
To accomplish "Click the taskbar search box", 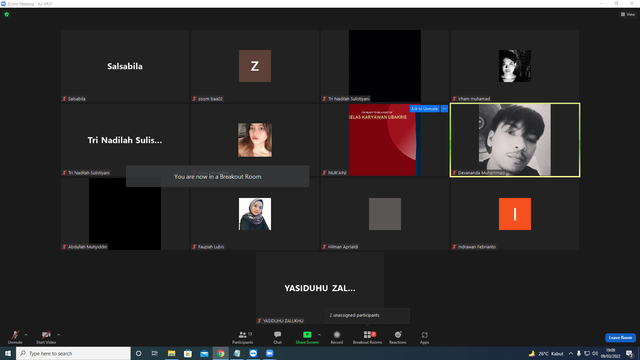I will 73,353.
